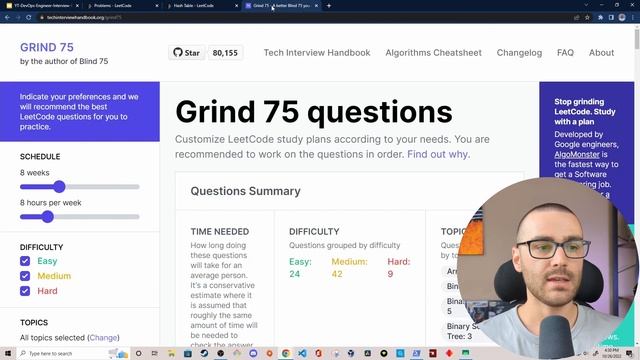Close the Hash Table - LeetCode tab

[236, 6]
